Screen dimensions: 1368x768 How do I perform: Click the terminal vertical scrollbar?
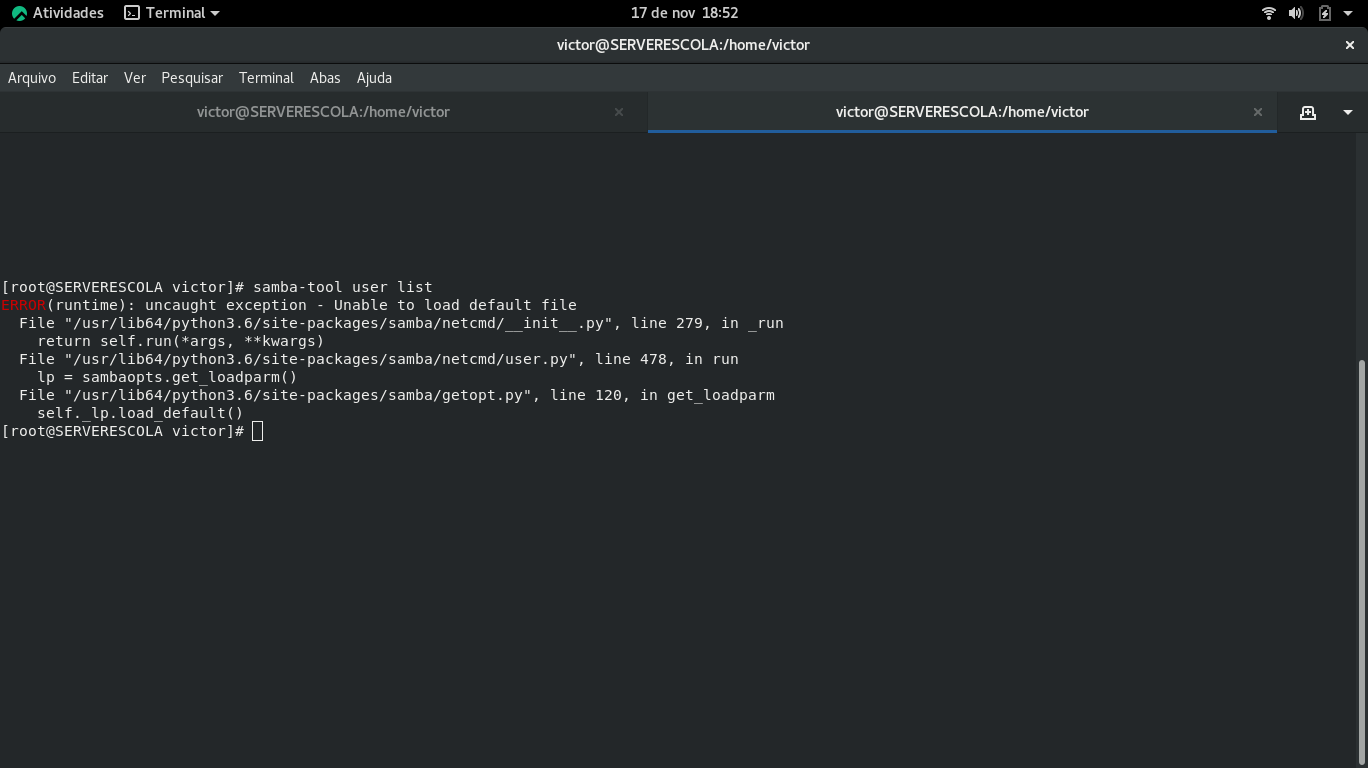point(1361,560)
